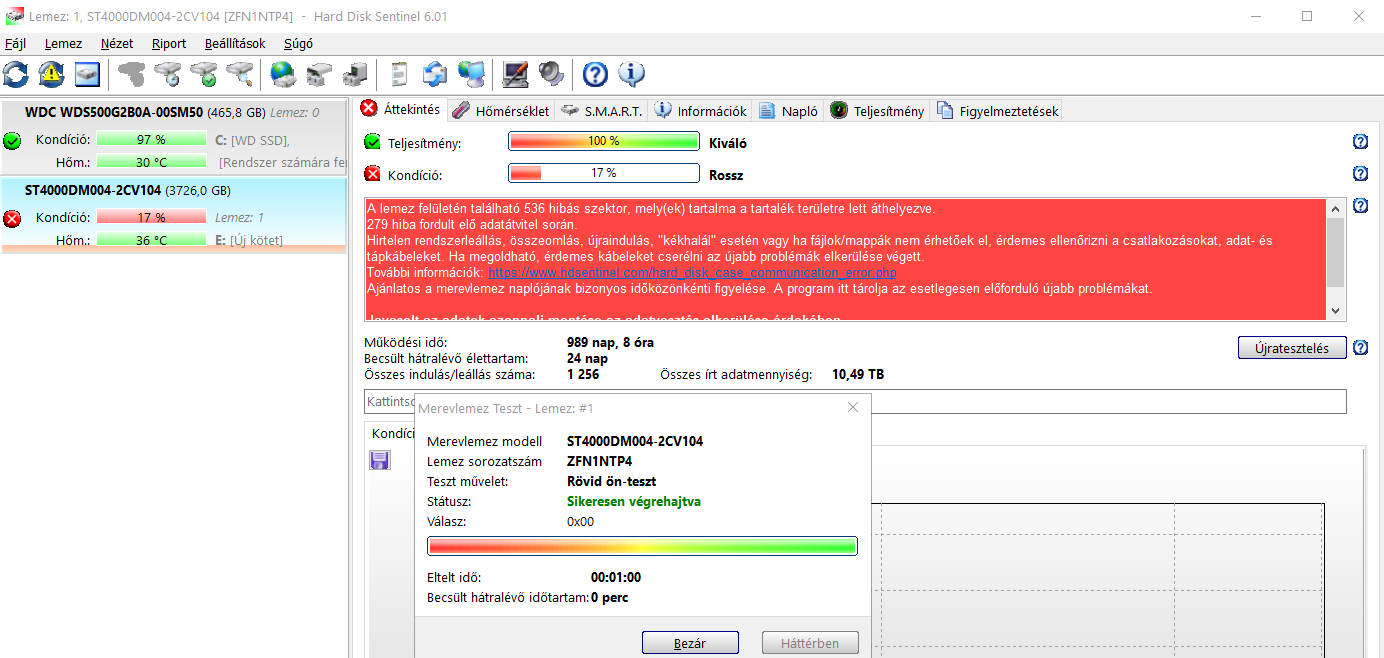Open the Beállítások menu

[x=235, y=43]
